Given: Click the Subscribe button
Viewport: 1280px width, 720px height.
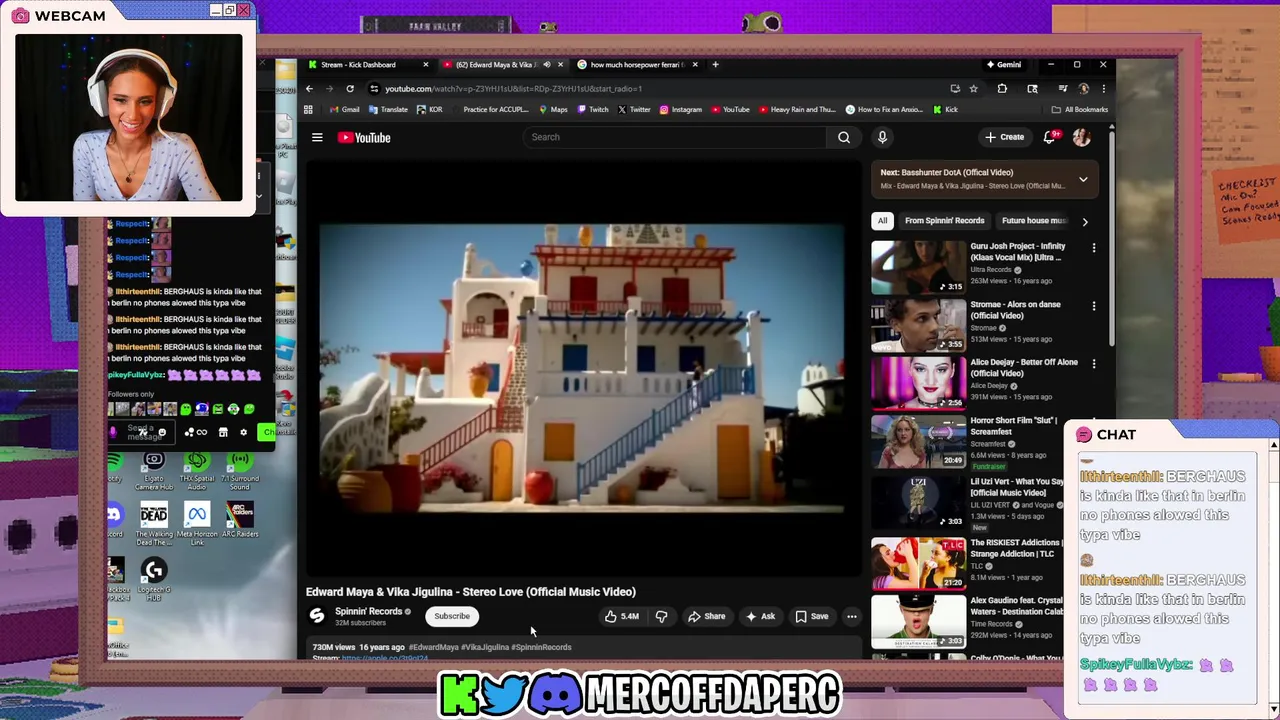Looking at the screenshot, I should [452, 616].
